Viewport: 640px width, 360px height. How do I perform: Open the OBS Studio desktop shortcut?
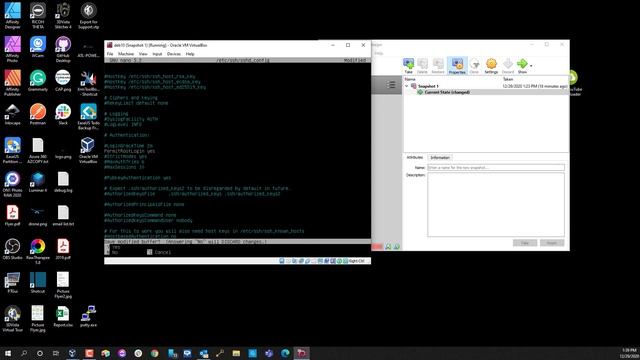tap(12, 249)
